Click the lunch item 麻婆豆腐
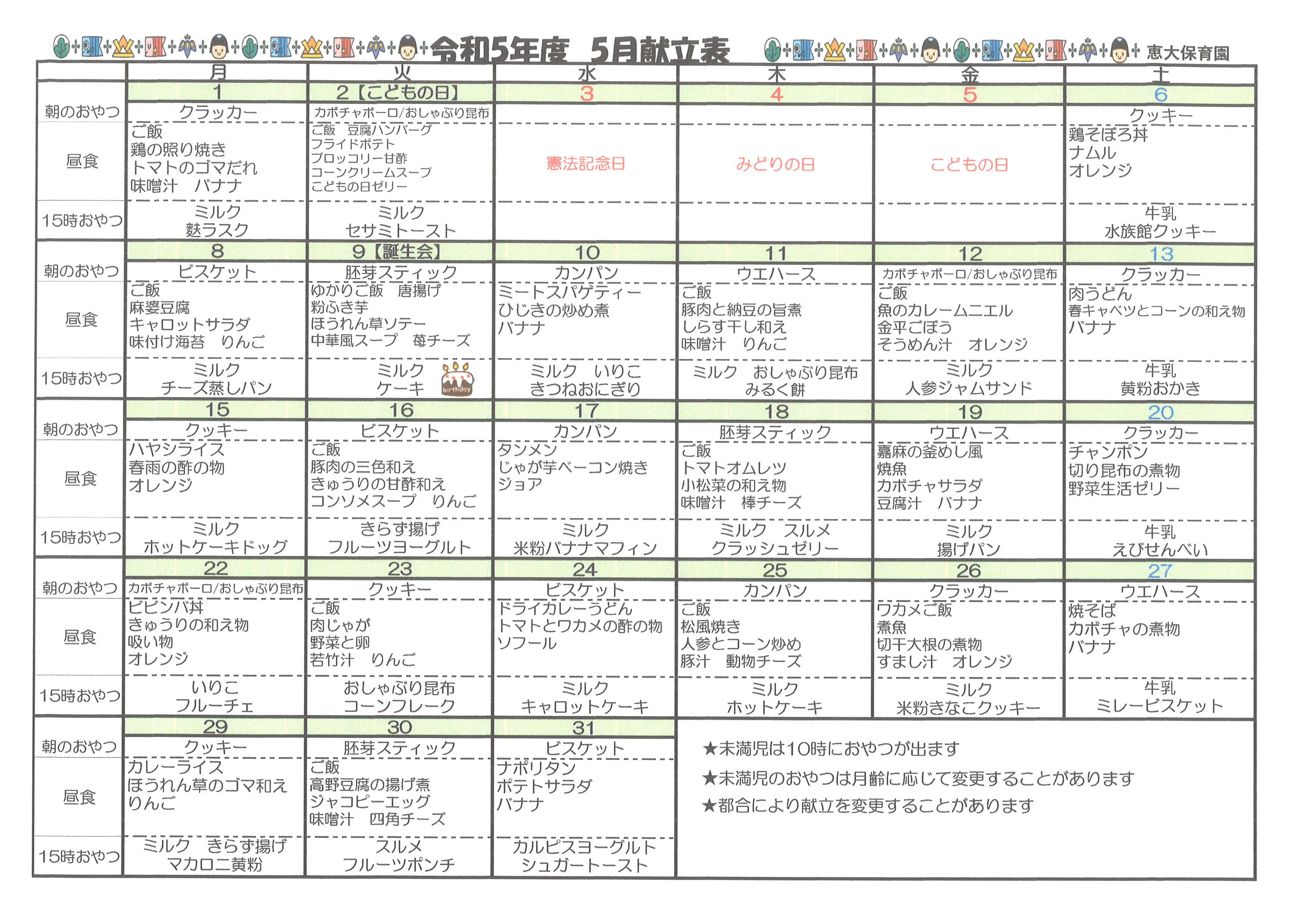Screen dimensions: 1307x924 [x=160, y=308]
